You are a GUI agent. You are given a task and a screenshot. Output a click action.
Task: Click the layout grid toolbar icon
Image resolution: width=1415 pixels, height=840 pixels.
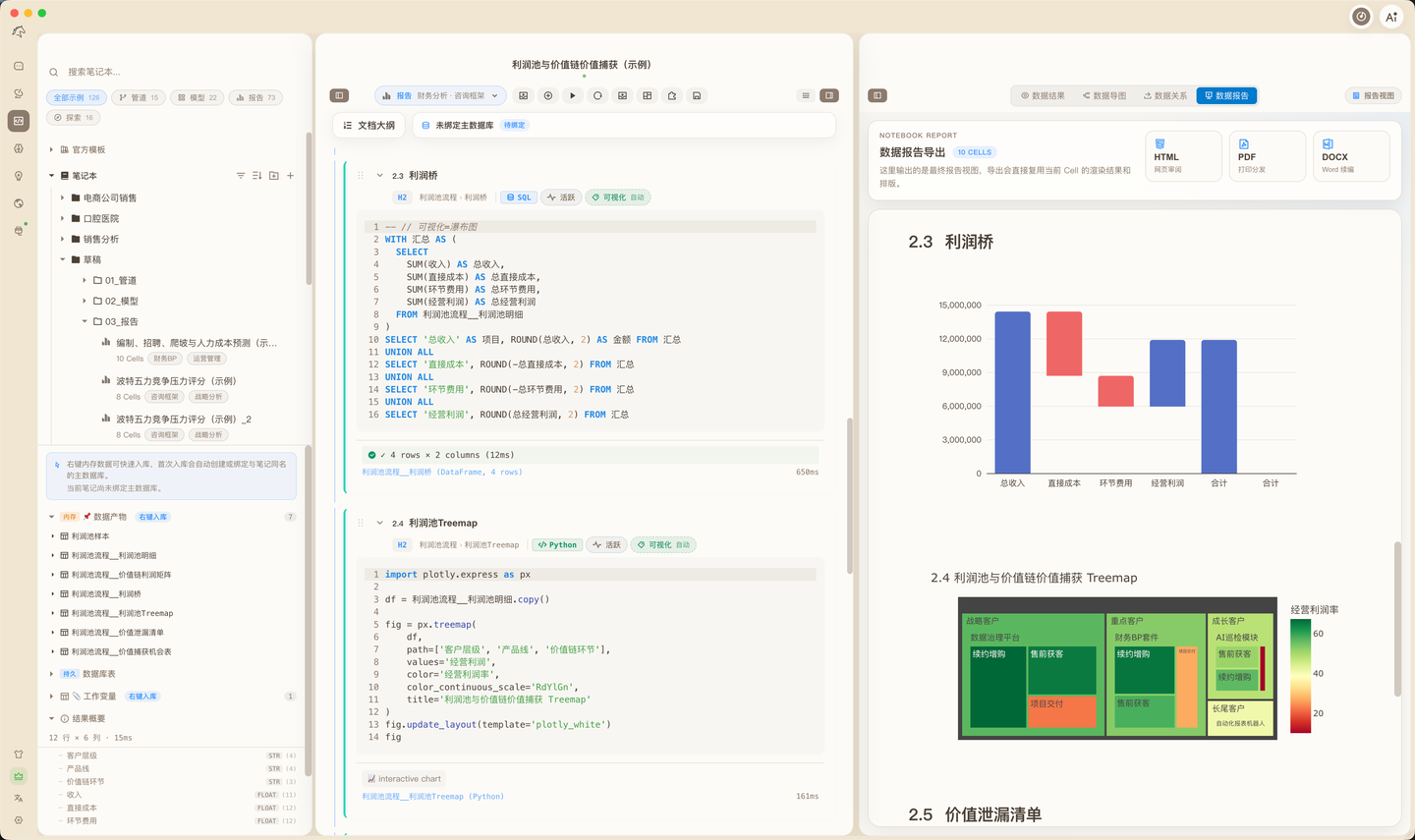coord(648,95)
